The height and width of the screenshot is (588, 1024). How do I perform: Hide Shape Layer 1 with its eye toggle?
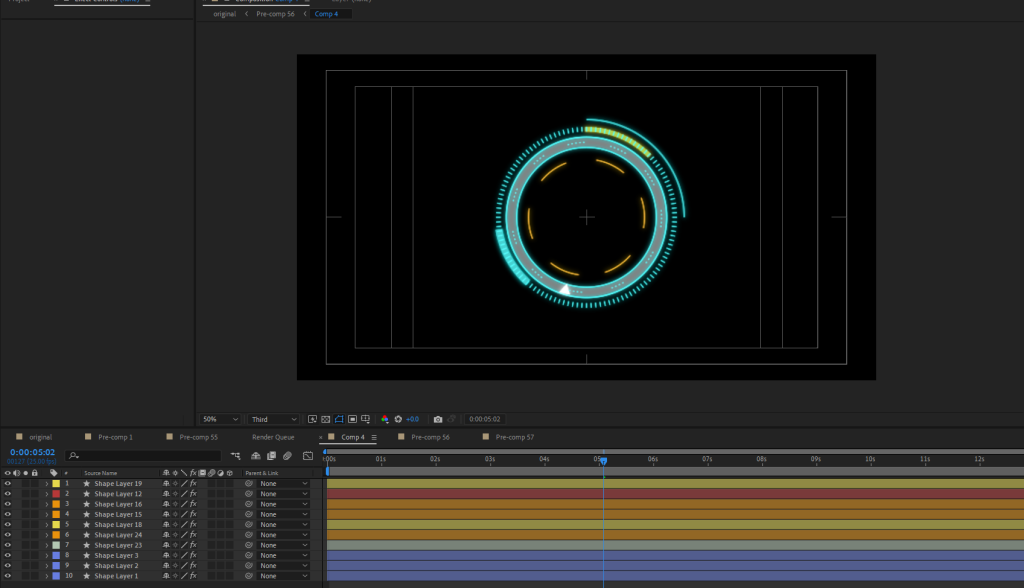[8, 576]
